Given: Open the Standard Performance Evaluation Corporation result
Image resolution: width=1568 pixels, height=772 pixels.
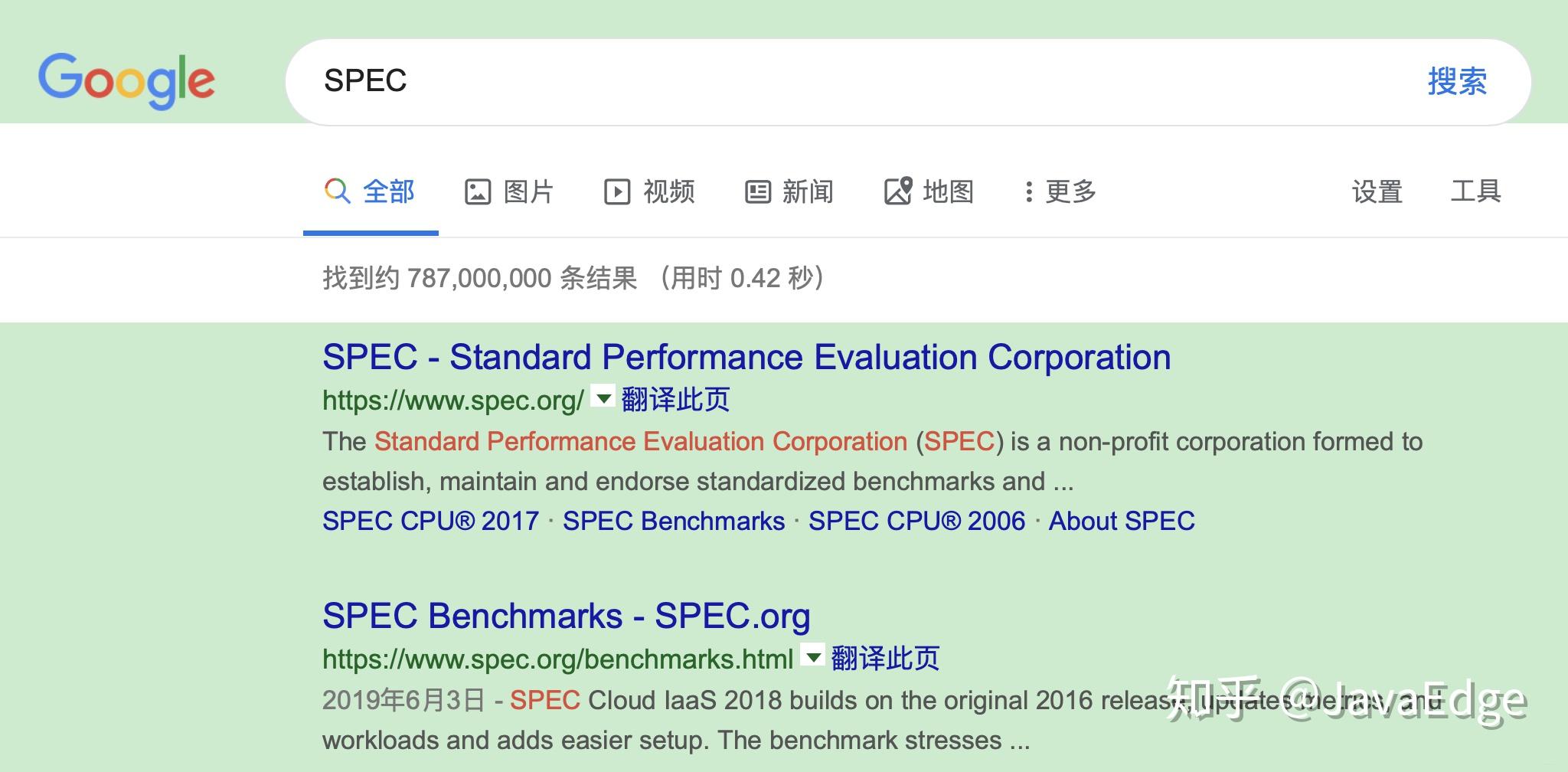Looking at the screenshot, I should (x=746, y=358).
